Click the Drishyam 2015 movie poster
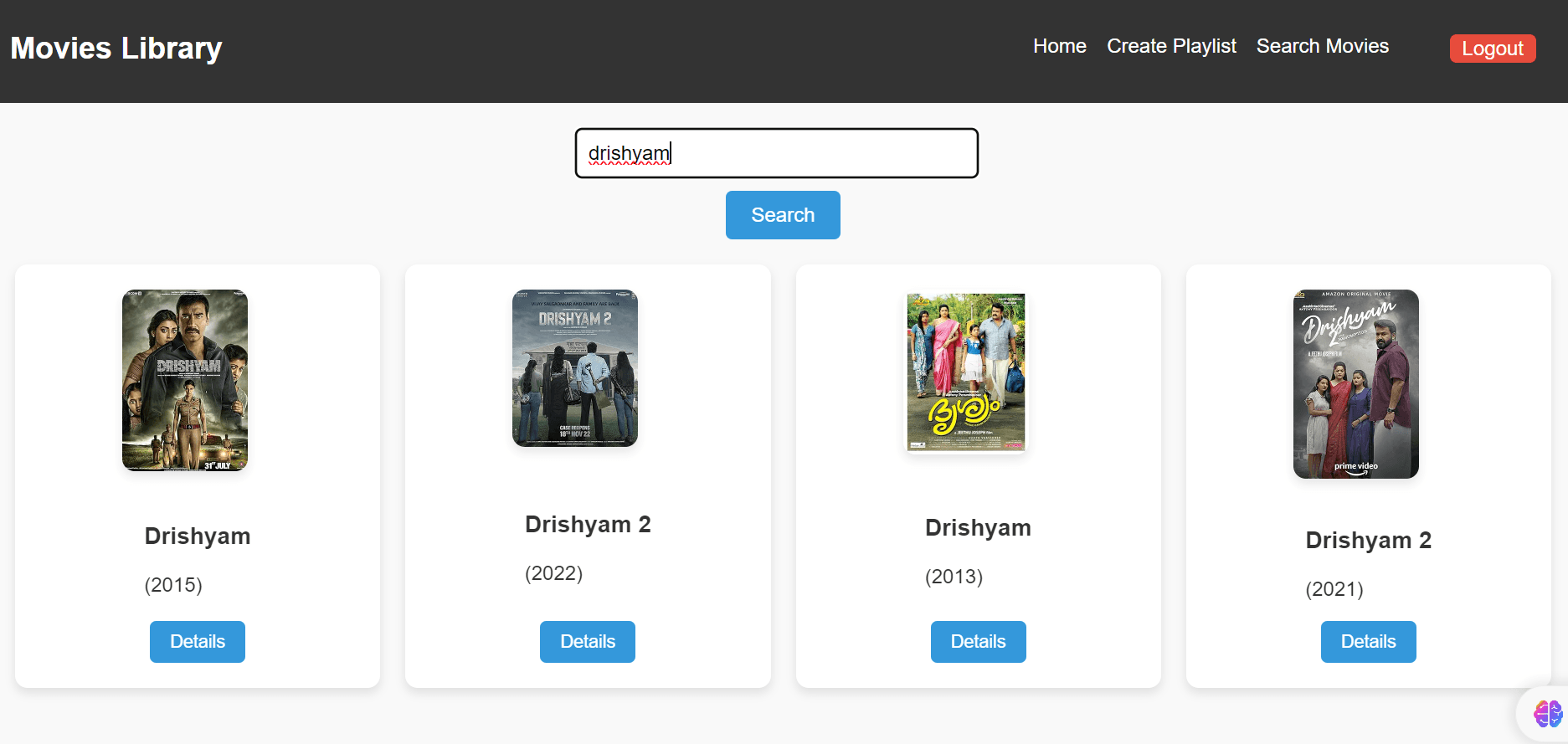 pyautogui.click(x=185, y=380)
